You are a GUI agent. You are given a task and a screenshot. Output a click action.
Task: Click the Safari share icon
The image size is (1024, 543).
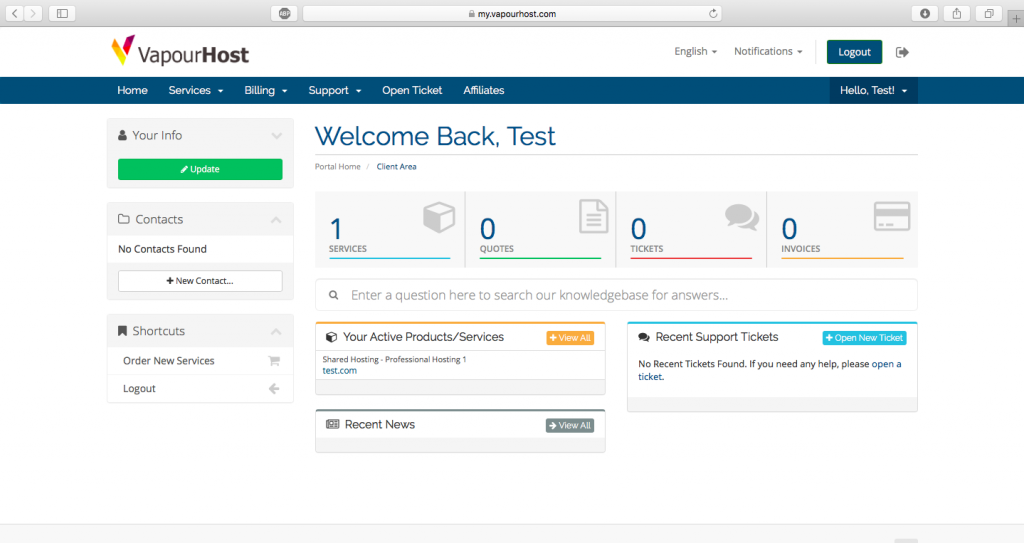[x=957, y=13]
